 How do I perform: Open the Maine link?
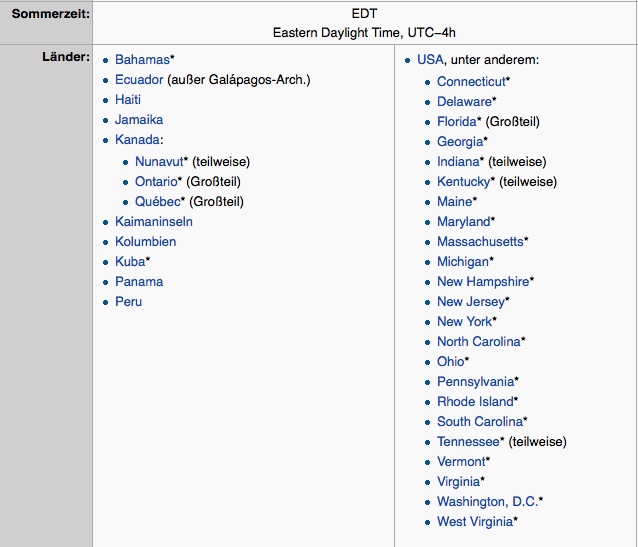tap(454, 201)
